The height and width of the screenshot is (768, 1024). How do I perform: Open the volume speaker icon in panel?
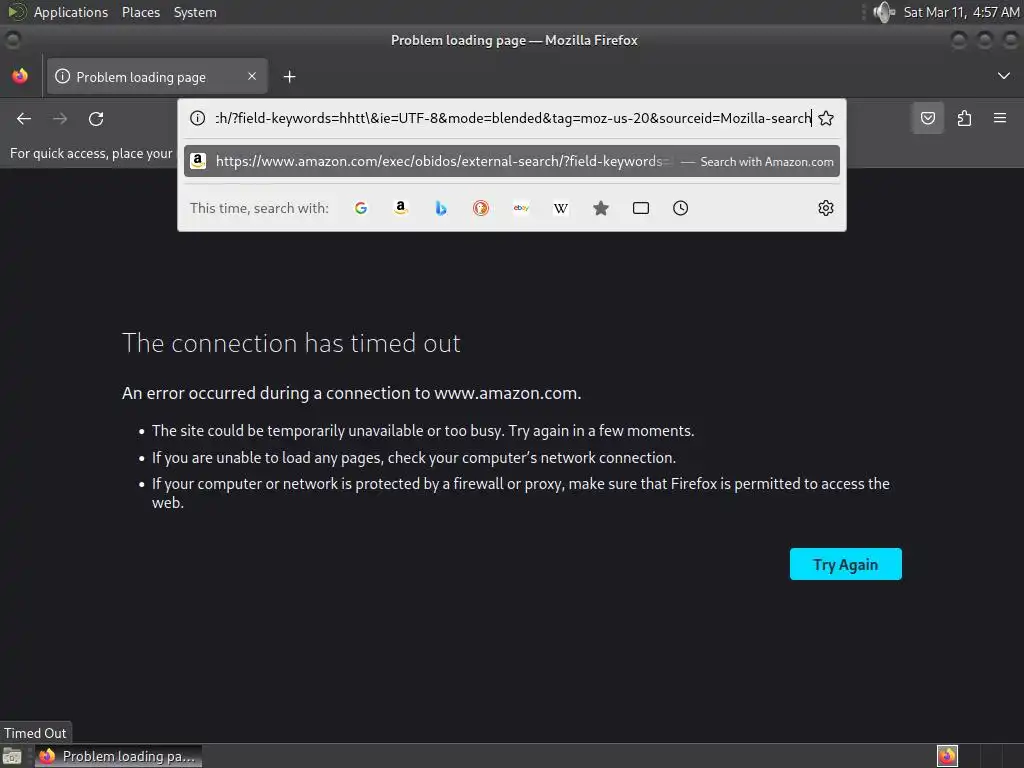tap(884, 12)
